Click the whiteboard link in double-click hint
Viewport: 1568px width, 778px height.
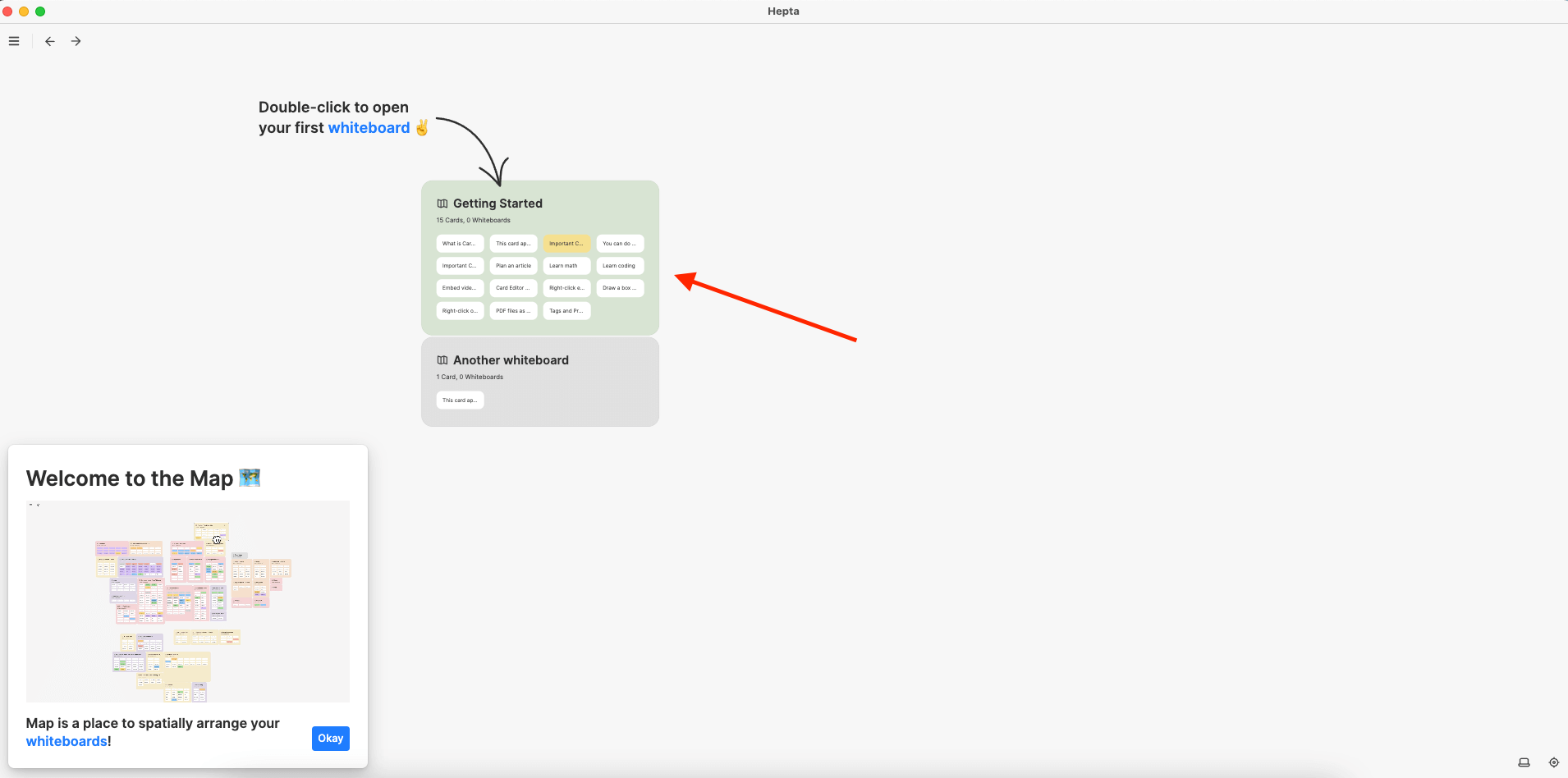point(369,128)
